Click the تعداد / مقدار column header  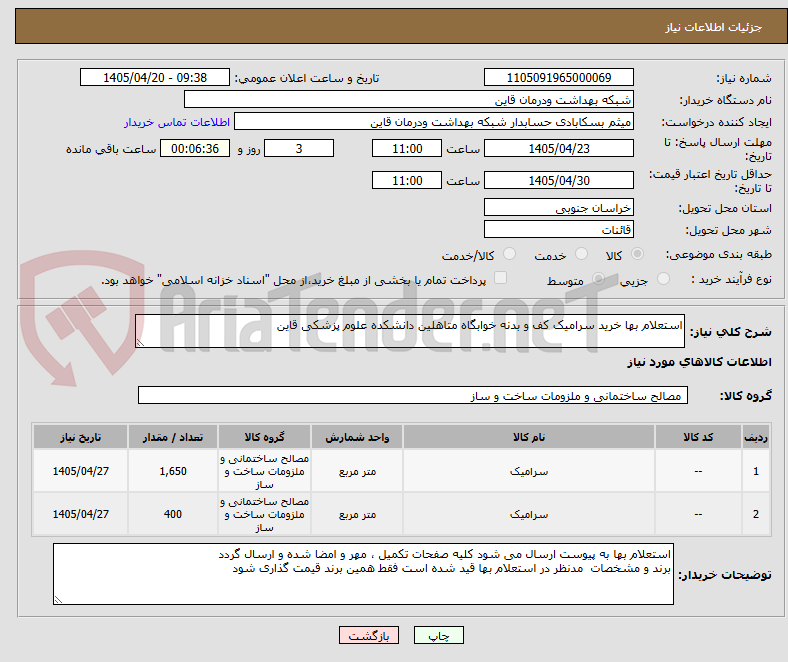pyautogui.click(x=173, y=437)
